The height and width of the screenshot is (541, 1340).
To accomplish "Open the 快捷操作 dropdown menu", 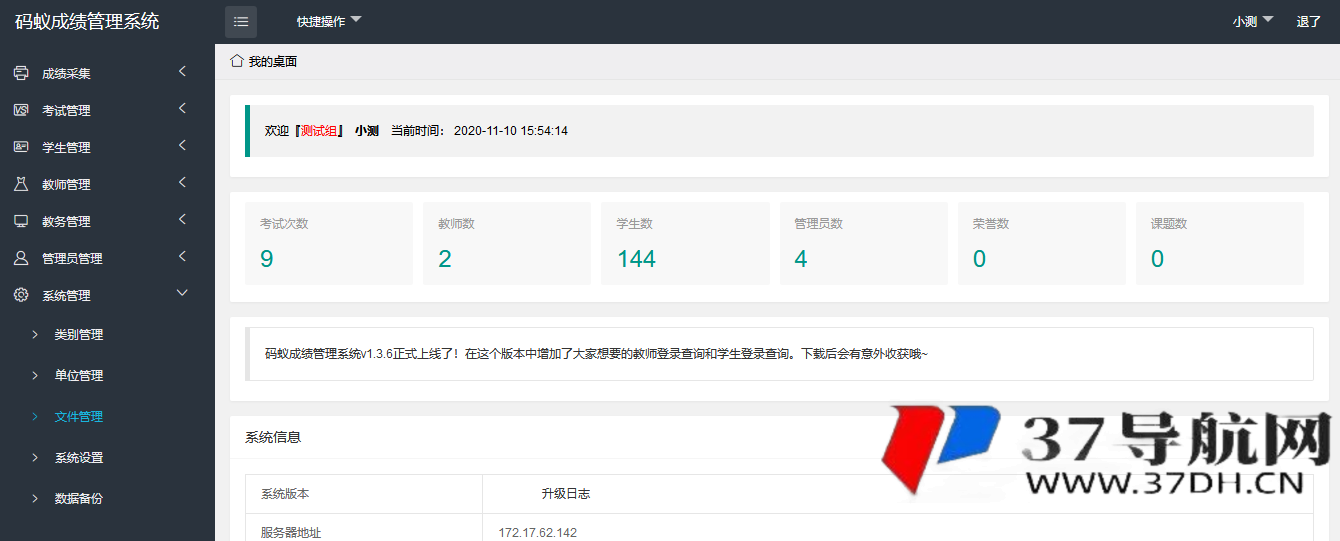I will click(329, 22).
